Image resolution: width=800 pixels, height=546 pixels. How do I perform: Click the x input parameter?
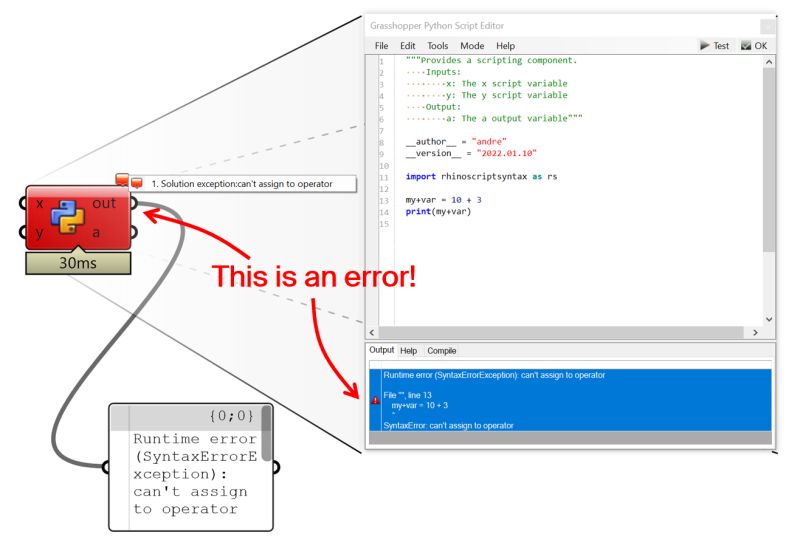click(x=40, y=203)
